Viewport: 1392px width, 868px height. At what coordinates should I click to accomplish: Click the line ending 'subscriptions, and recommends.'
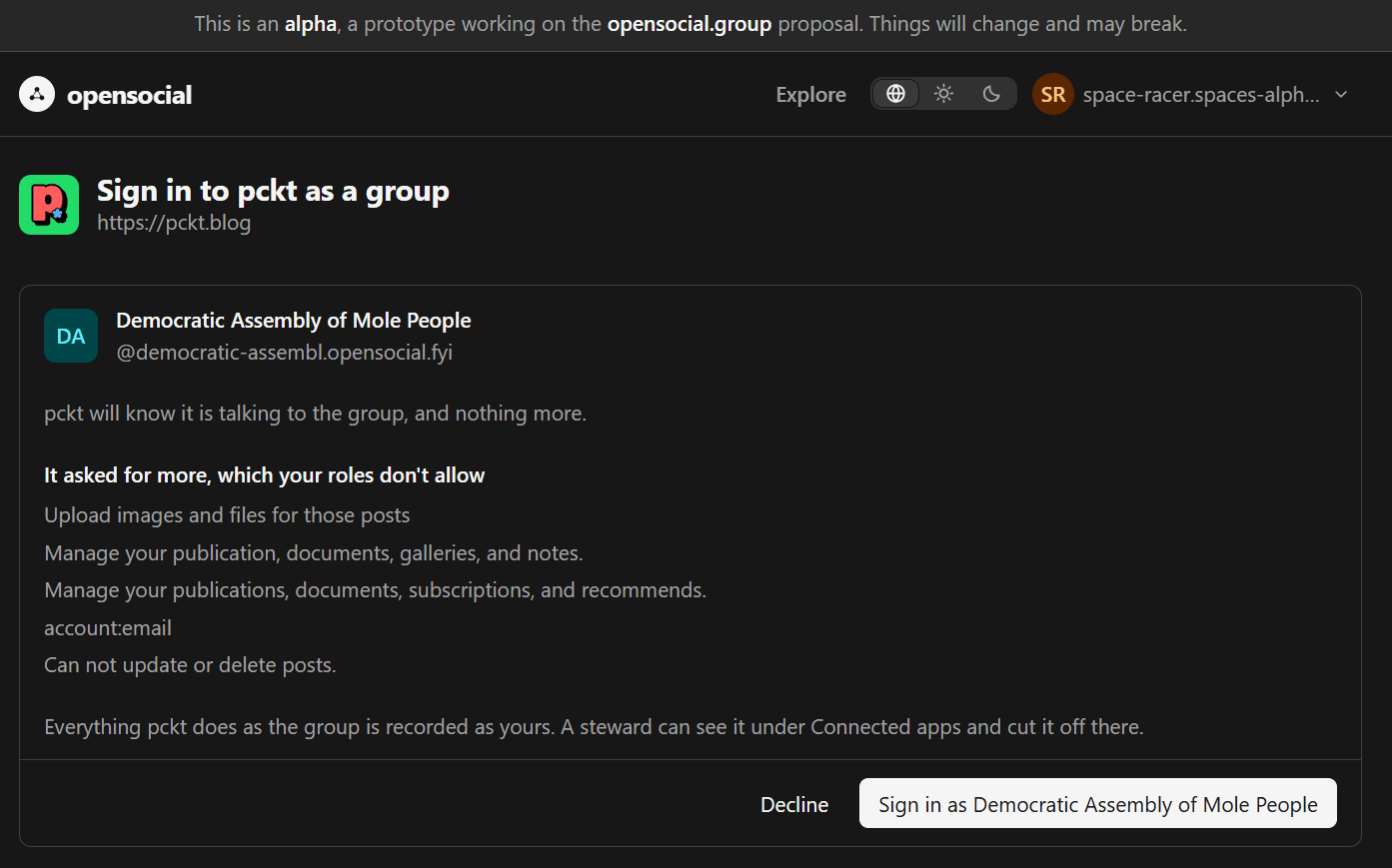tap(376, 590)
